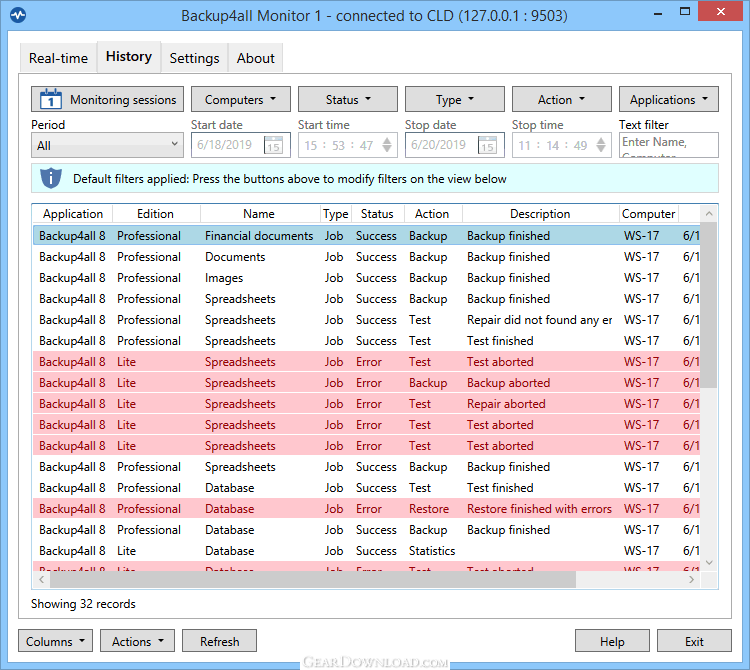Adjust the Stop time spinner arrows

click(x=601, y=145)
